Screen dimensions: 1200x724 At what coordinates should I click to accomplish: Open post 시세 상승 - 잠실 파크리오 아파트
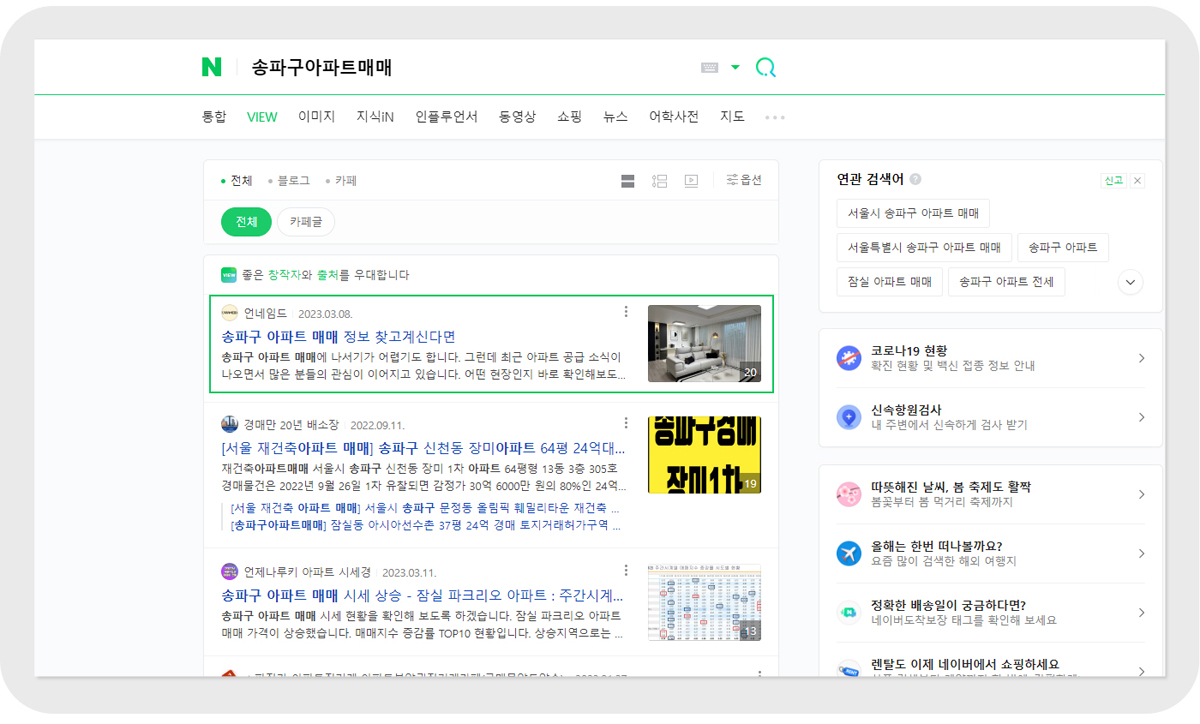point(423,595)
